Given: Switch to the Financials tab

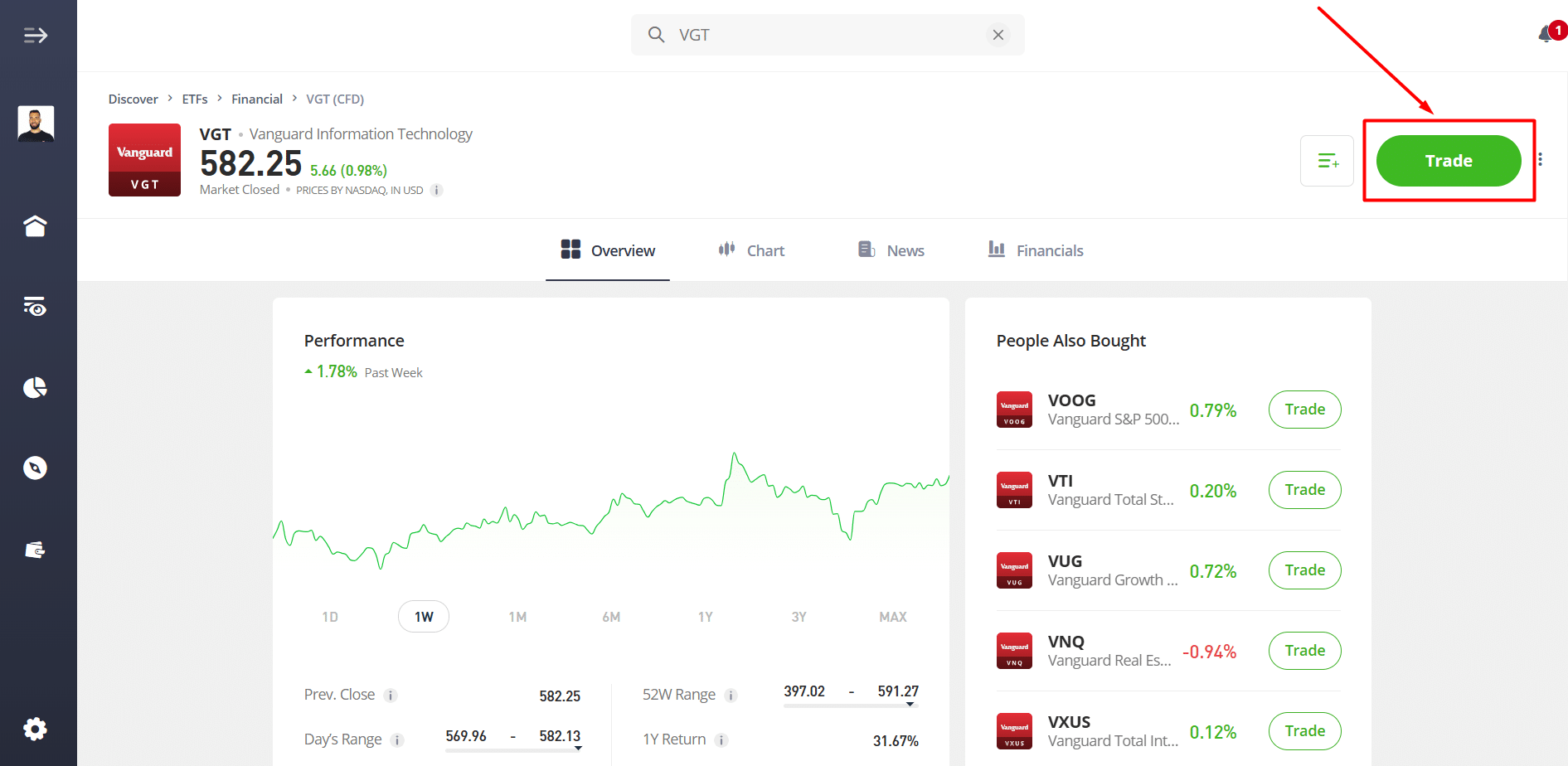Looking at the screenshot, I should tap(1036, 250).
